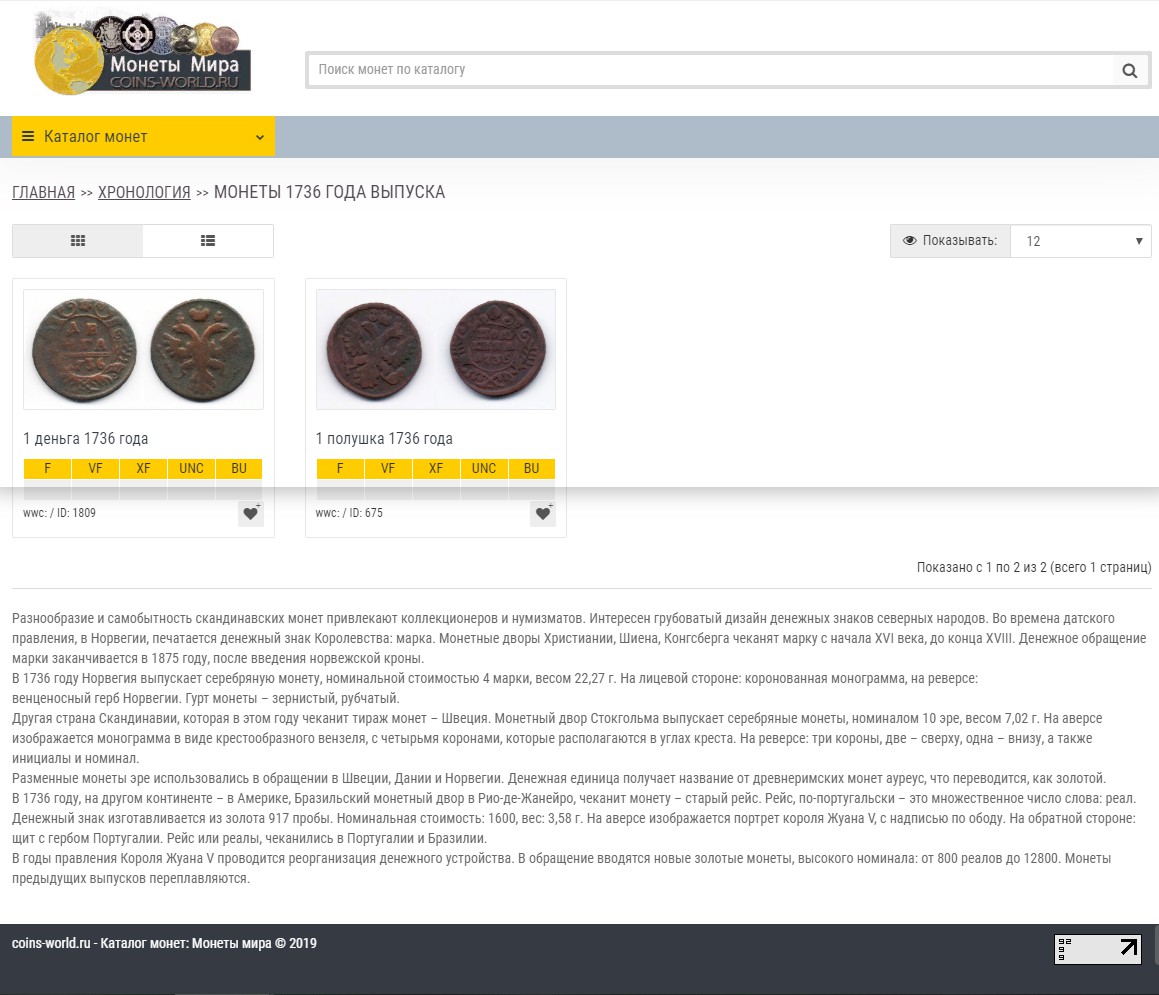Screen dimensions: 1159x995
Task: Switch to list view layout
Action: [x=208, y=241]
